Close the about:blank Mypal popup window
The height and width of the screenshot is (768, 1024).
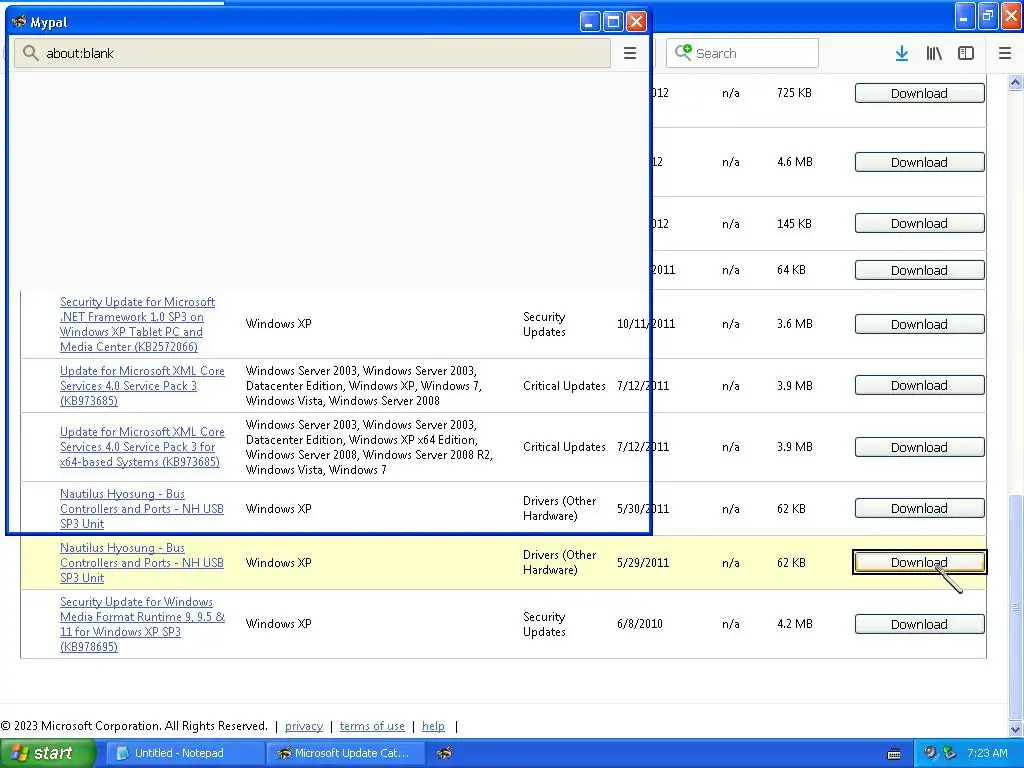636,22
